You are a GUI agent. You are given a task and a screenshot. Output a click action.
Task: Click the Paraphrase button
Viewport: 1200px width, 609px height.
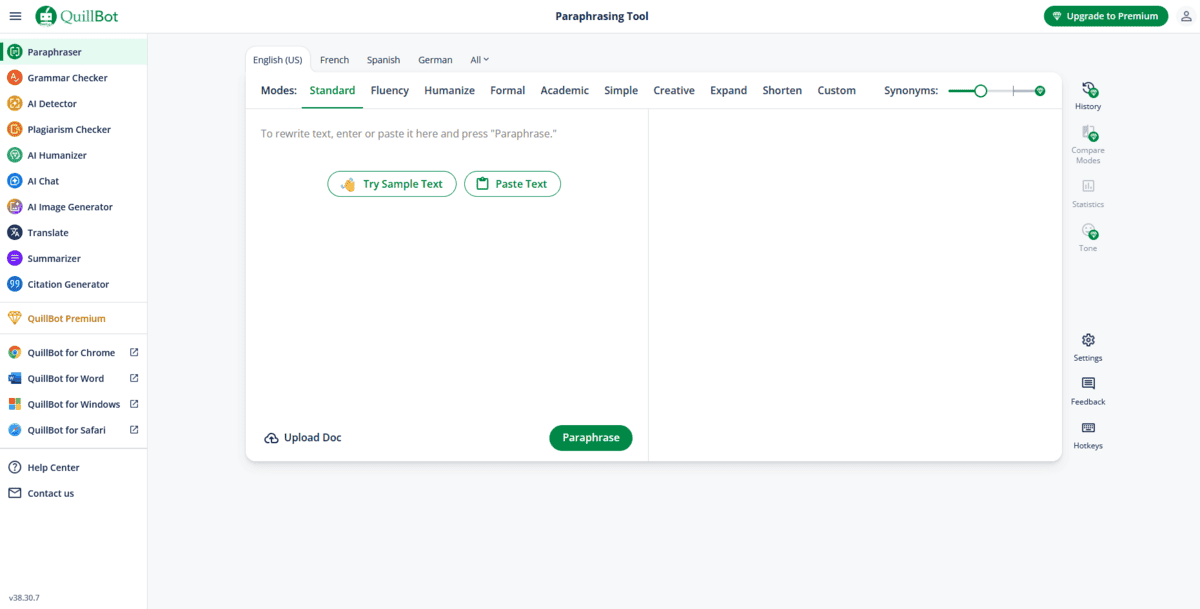coord(590,438)
